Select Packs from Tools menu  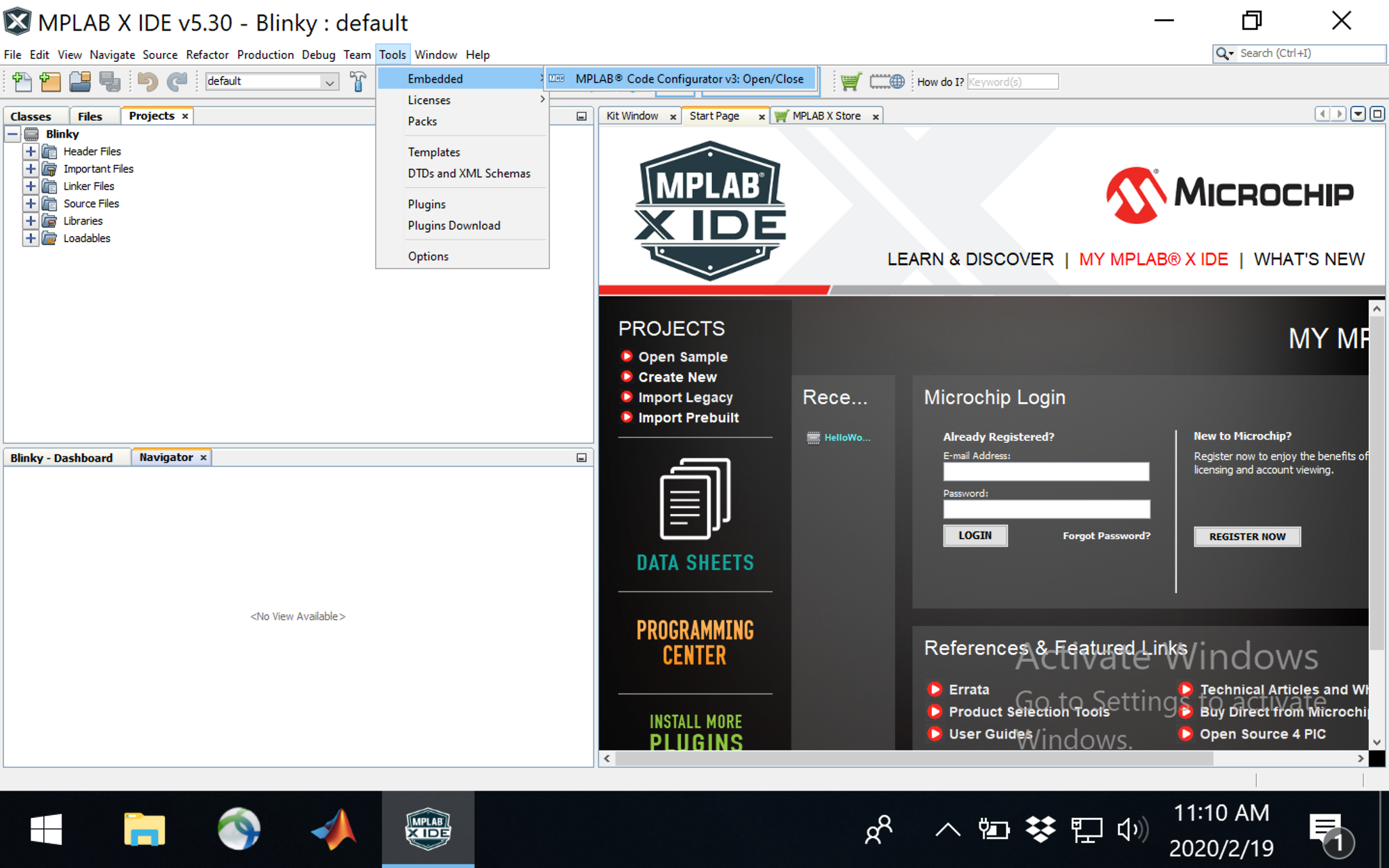tap(463, 121)
